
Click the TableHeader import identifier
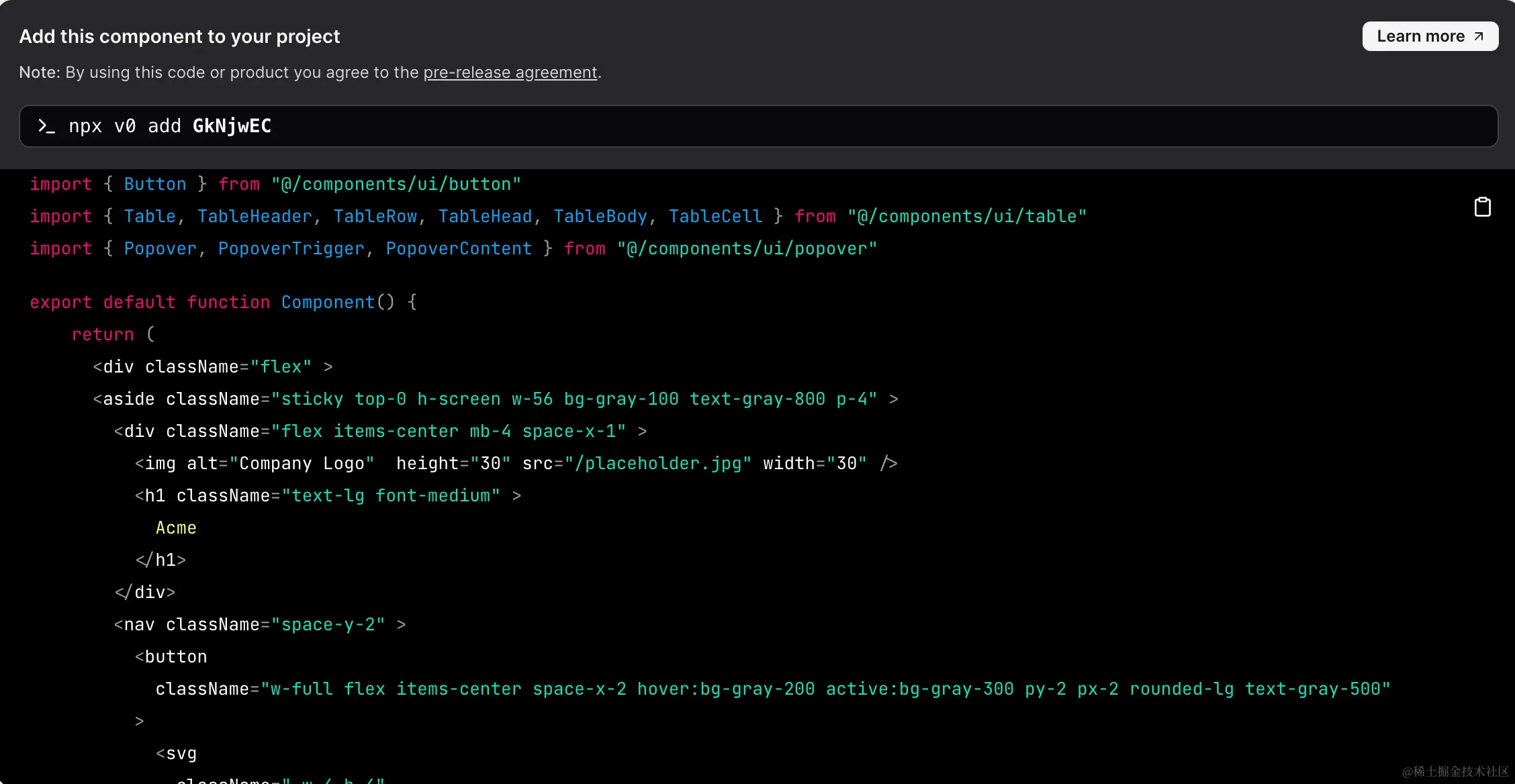255,216
